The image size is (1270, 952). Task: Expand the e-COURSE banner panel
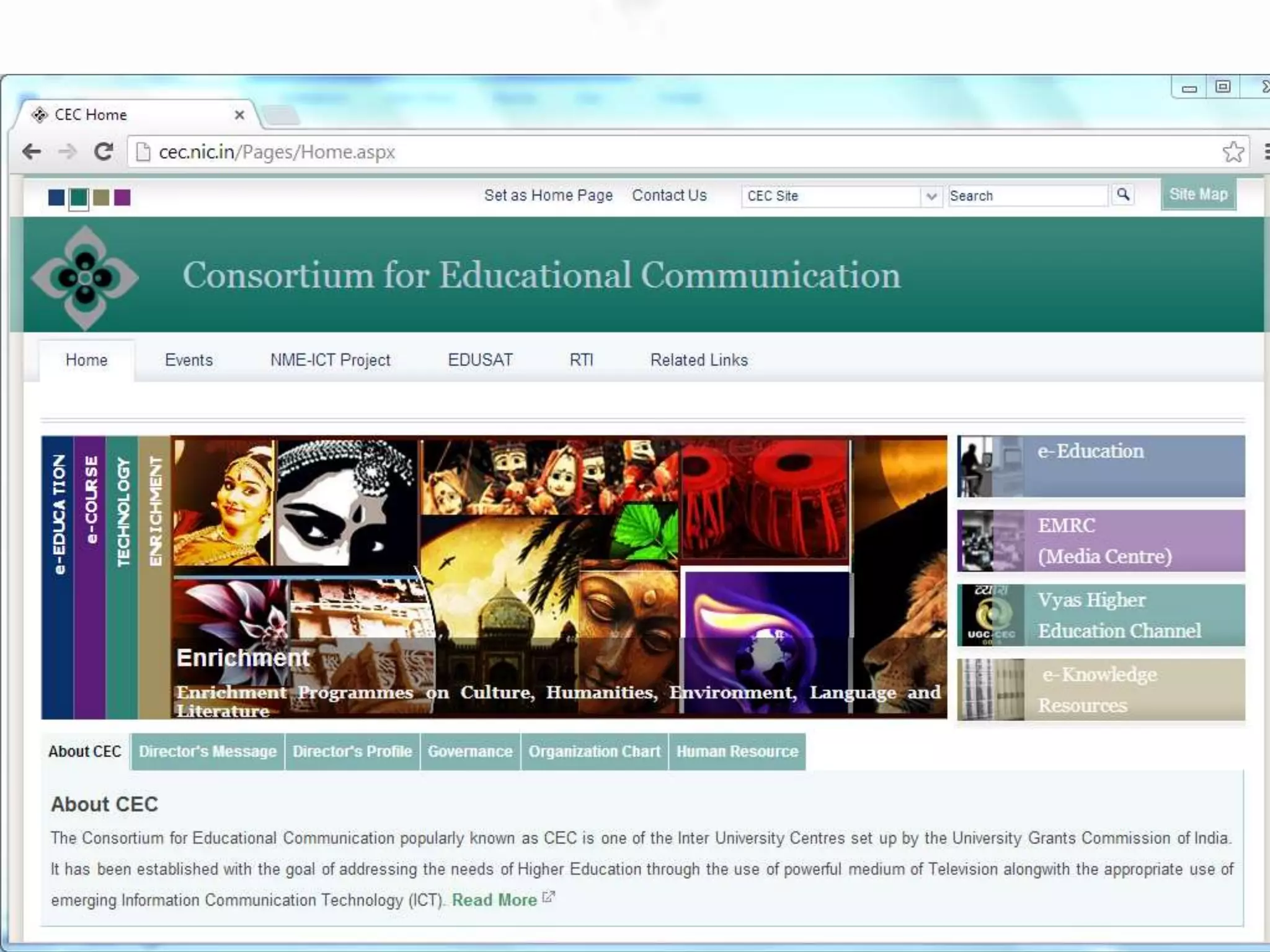(x=90, y=576)
